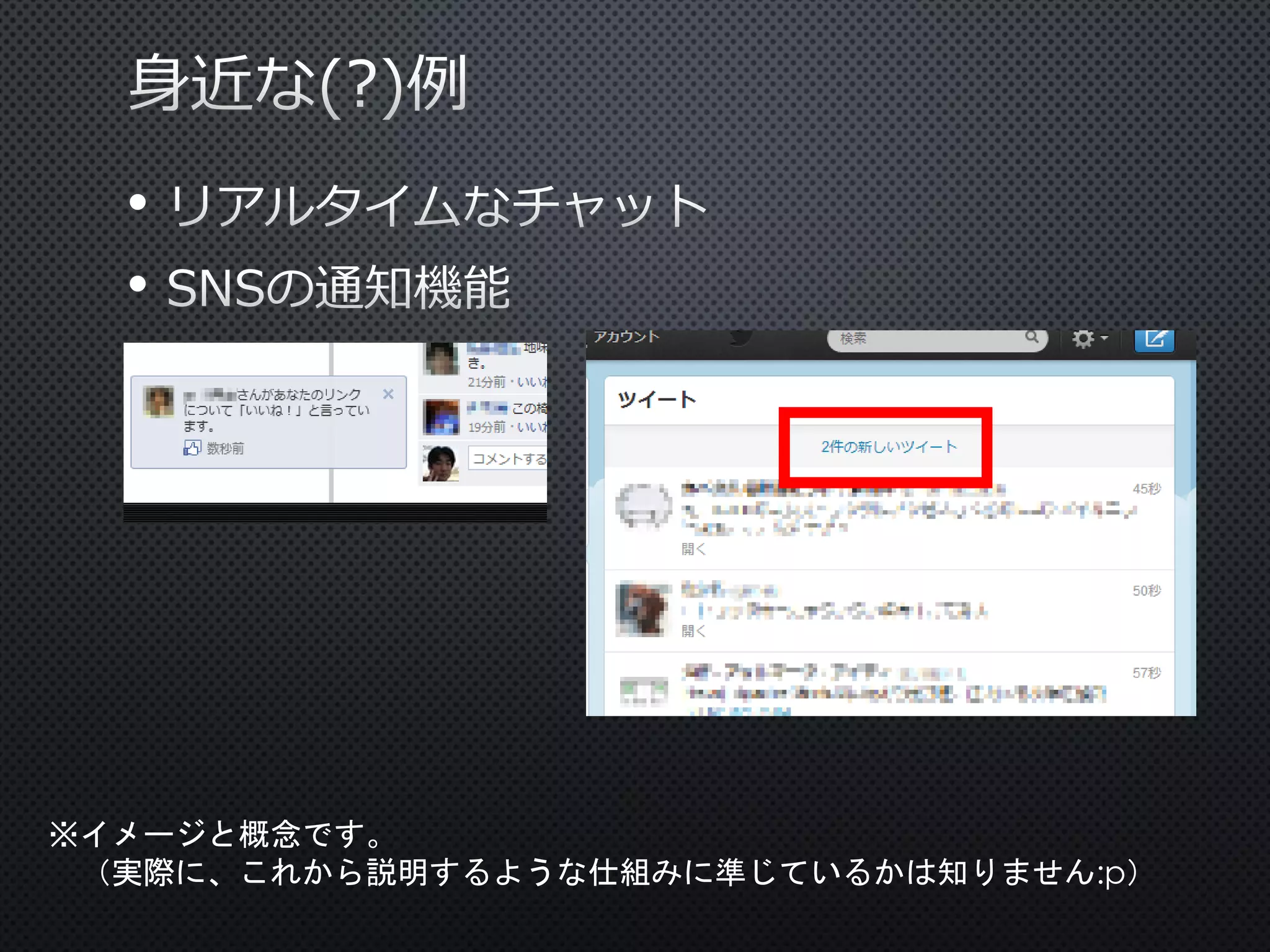The height and width of the screenshot is (952, 1270).
Task: Click the avatar beside the コメントする box
Action: [441, 463]
